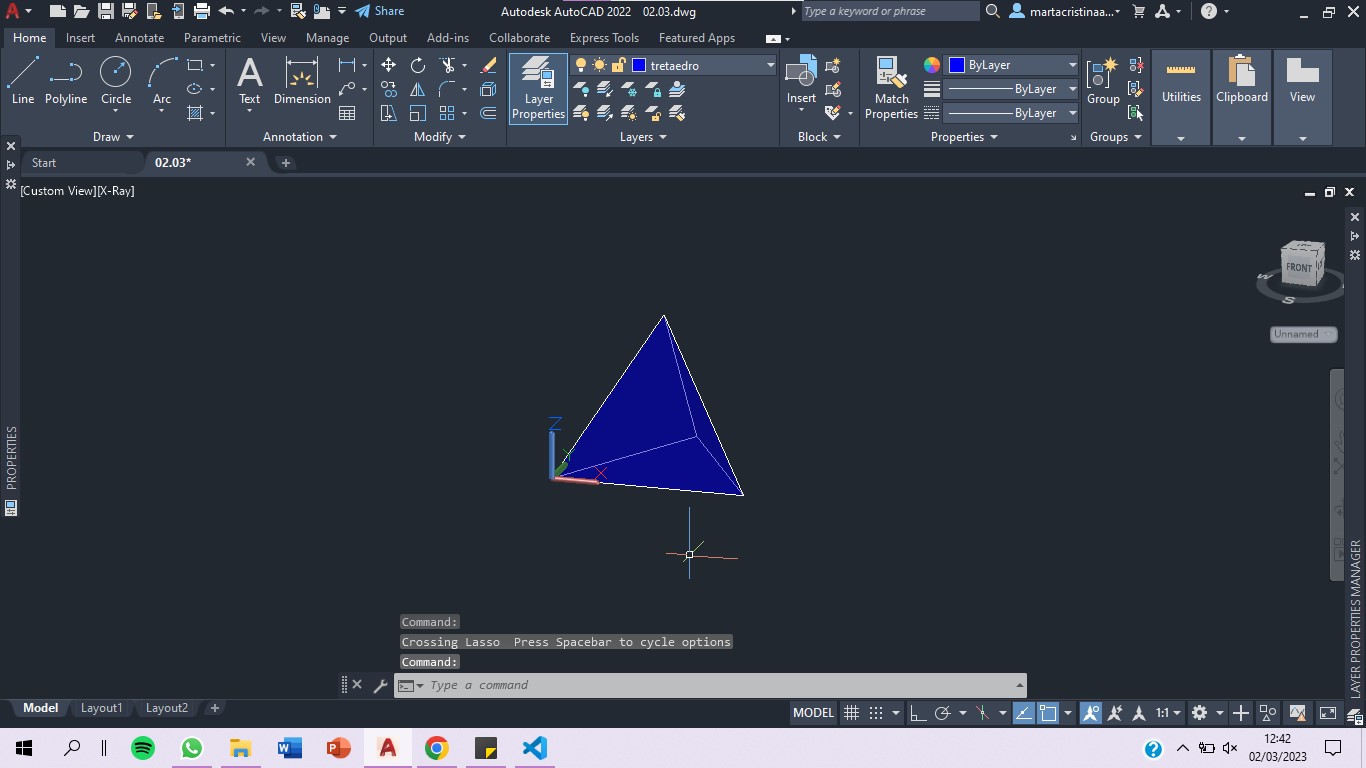The height and width of the screenshot is (768, 1366).
Task: Click the Insert block button
Action: point(801,81)
